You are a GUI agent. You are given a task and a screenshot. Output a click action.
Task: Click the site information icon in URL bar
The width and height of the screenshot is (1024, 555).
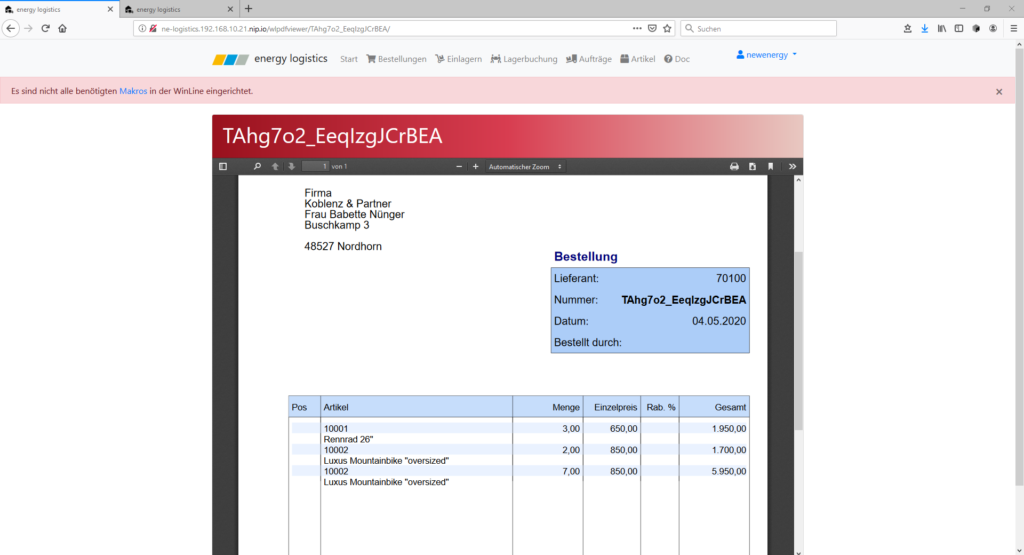(142, 28)
